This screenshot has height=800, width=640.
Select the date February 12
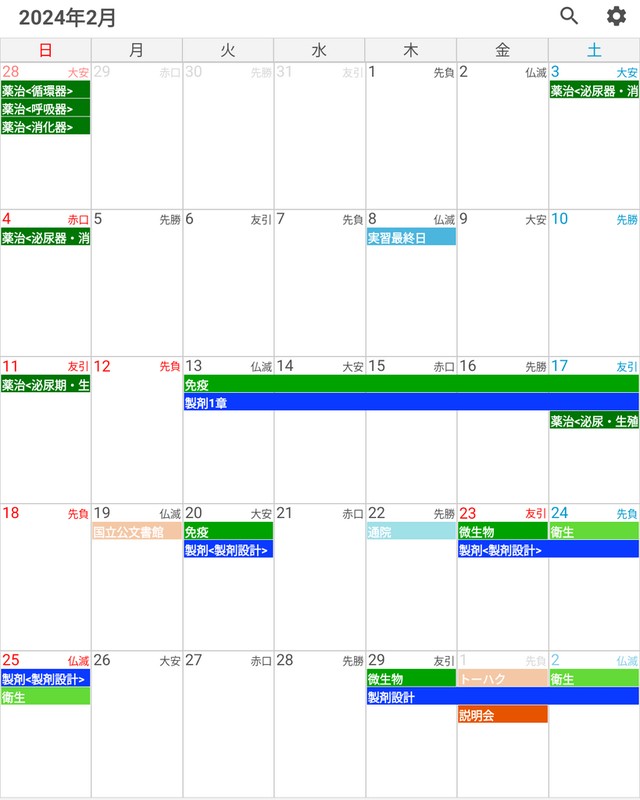click(x=137, y=430)
